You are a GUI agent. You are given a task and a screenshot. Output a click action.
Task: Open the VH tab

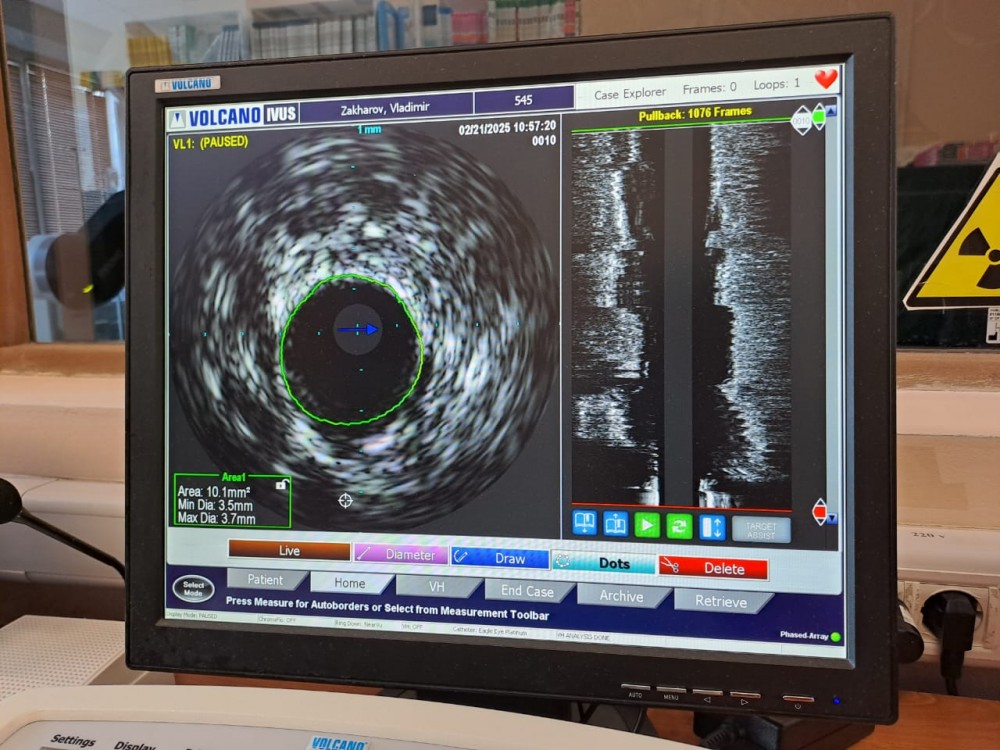point(437,587)
